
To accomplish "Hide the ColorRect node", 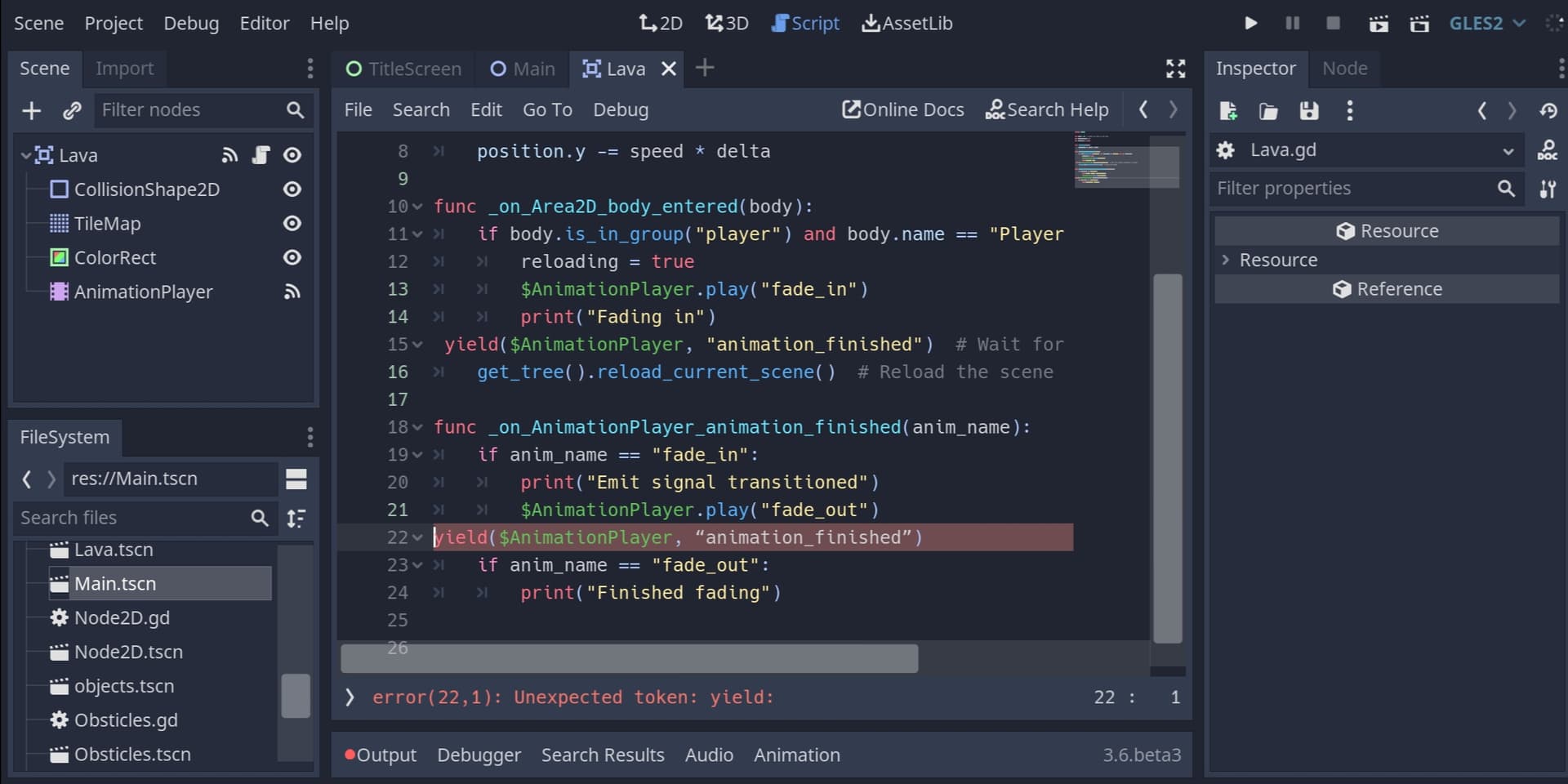I will click(x=292, y=257).
